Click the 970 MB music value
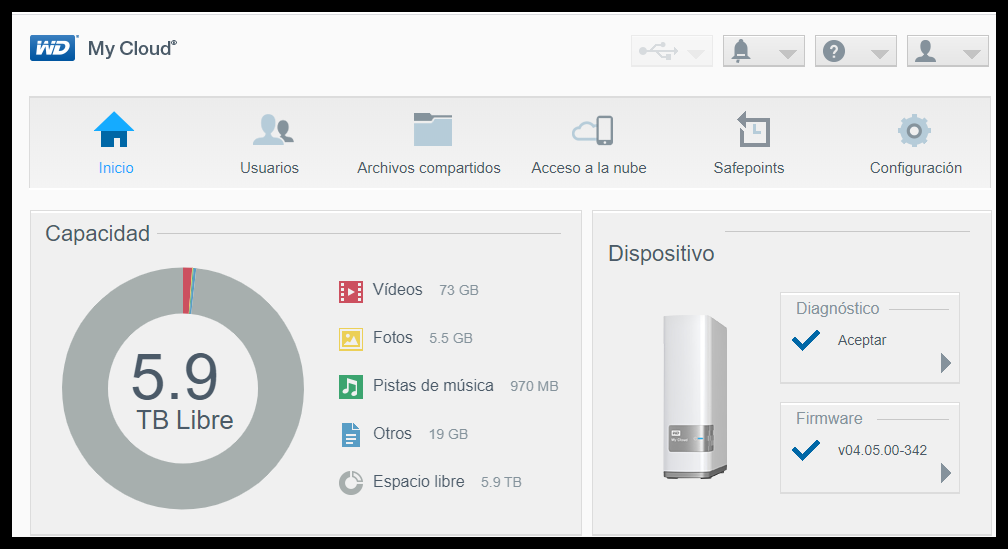Image resolution: width=1008 pixels, height=549 pixels. 534,386
